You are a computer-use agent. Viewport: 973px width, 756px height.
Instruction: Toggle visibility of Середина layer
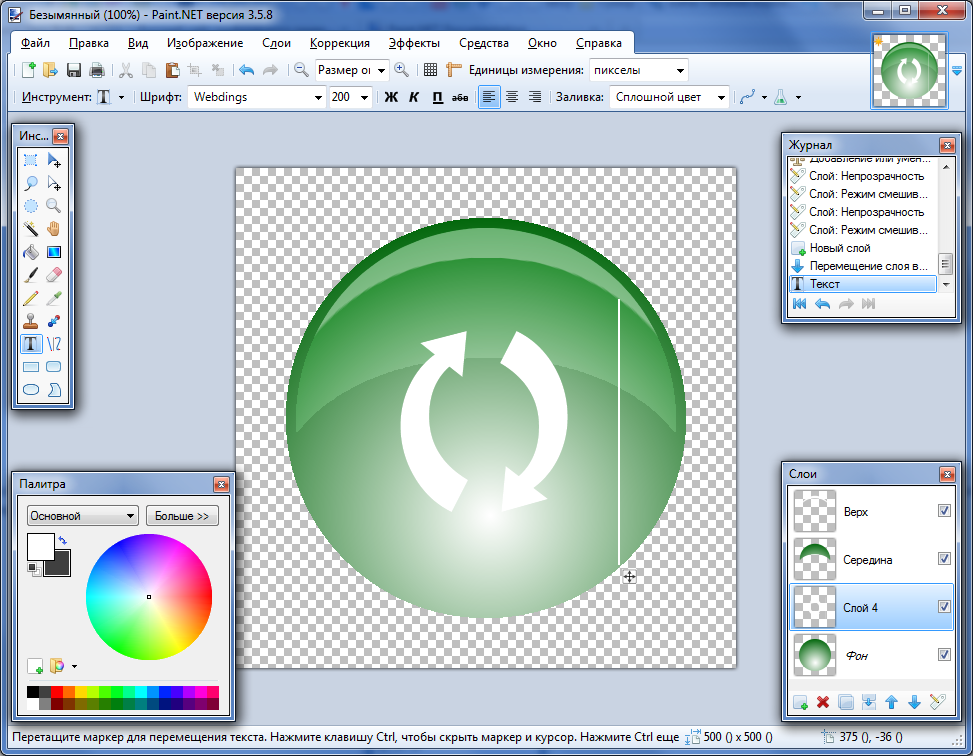click(x=944, y=559)
